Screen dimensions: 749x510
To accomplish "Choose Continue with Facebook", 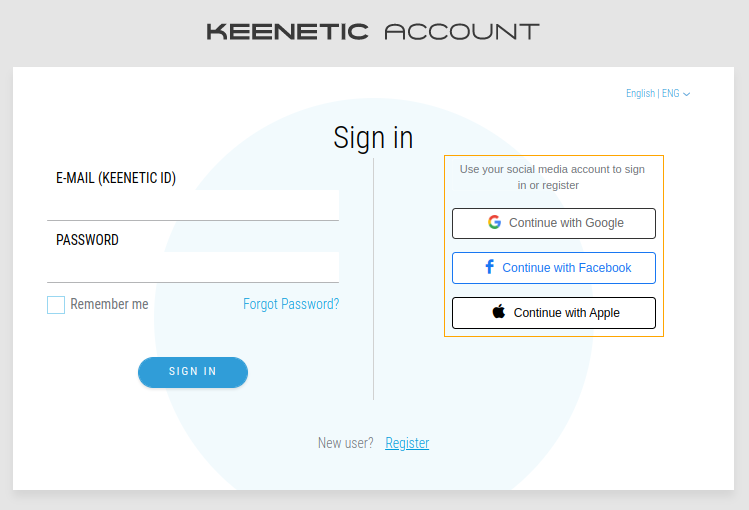I will pos(554,268).
